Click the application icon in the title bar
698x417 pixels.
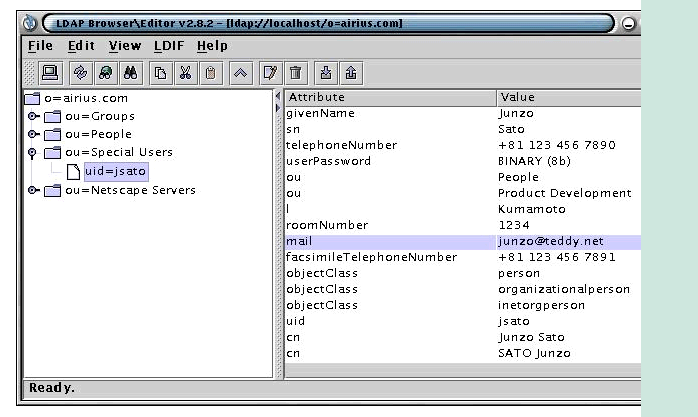pyautogui.click(x=30, y=23)
